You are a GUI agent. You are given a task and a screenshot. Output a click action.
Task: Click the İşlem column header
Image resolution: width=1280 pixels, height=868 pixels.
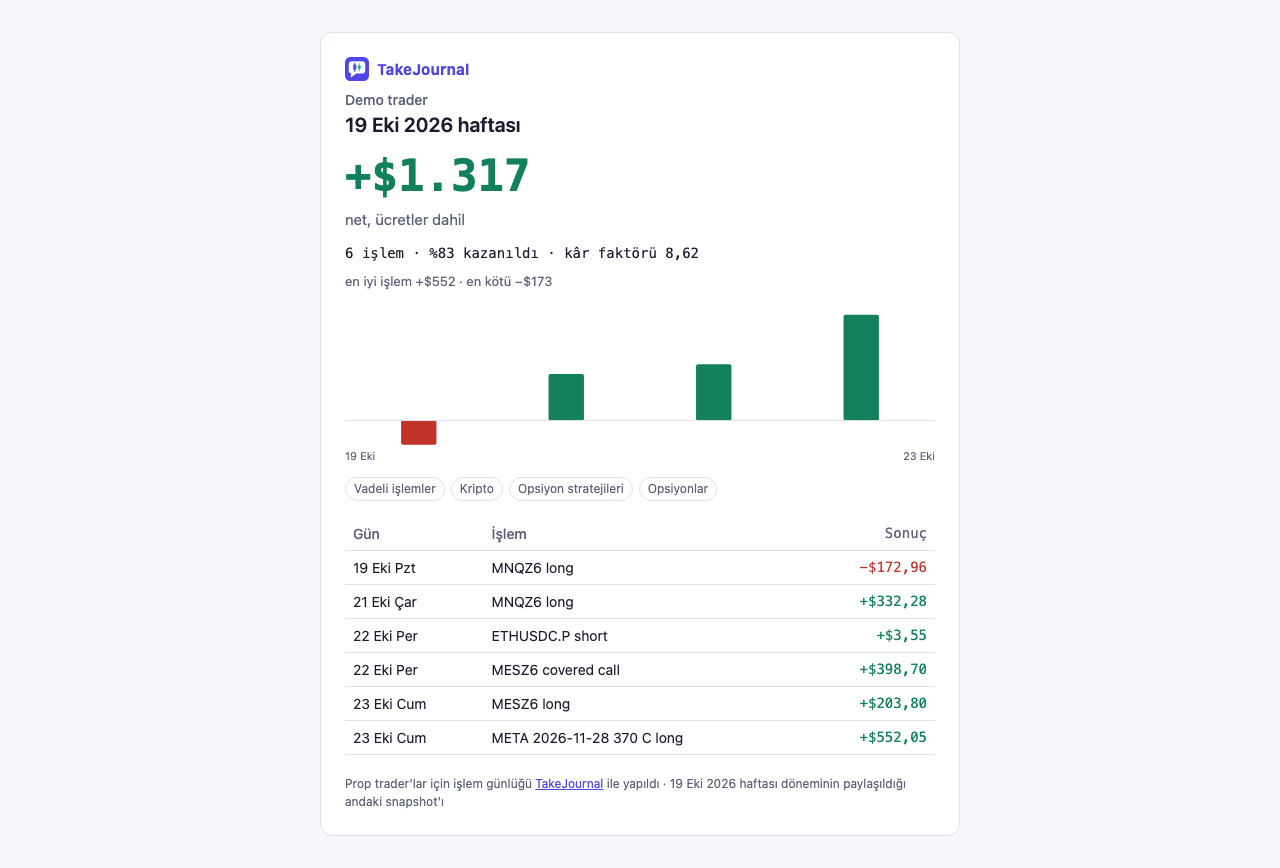click(509, 534)
